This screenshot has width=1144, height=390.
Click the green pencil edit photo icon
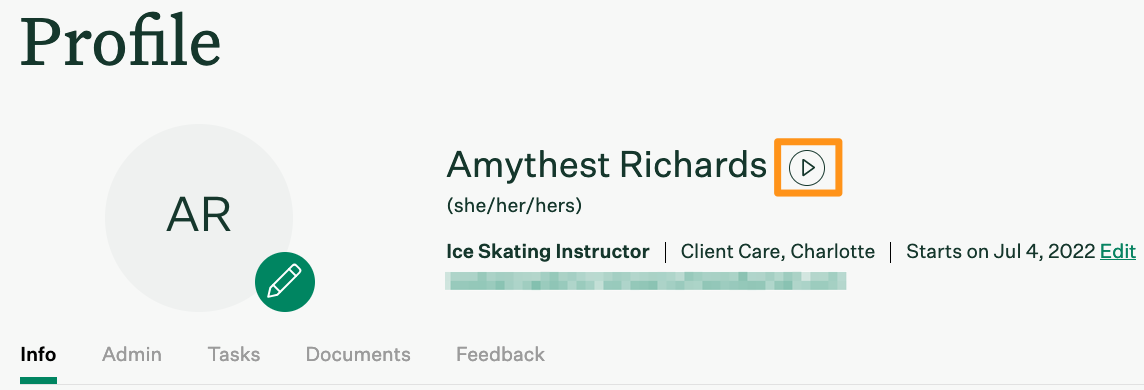[x=285, y=281]
